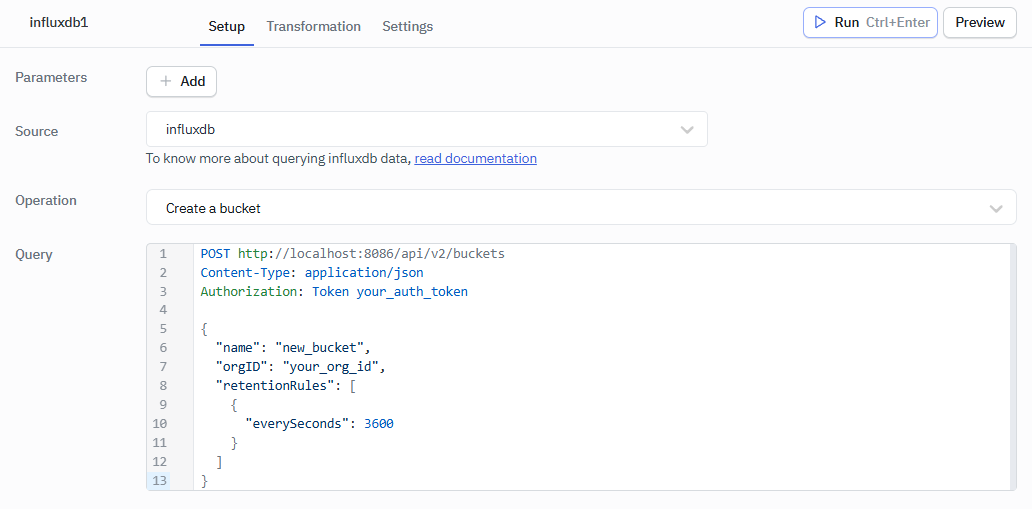1032x509 pixels.
Task: Open the Transformation tab
Action: pos(313,26)
